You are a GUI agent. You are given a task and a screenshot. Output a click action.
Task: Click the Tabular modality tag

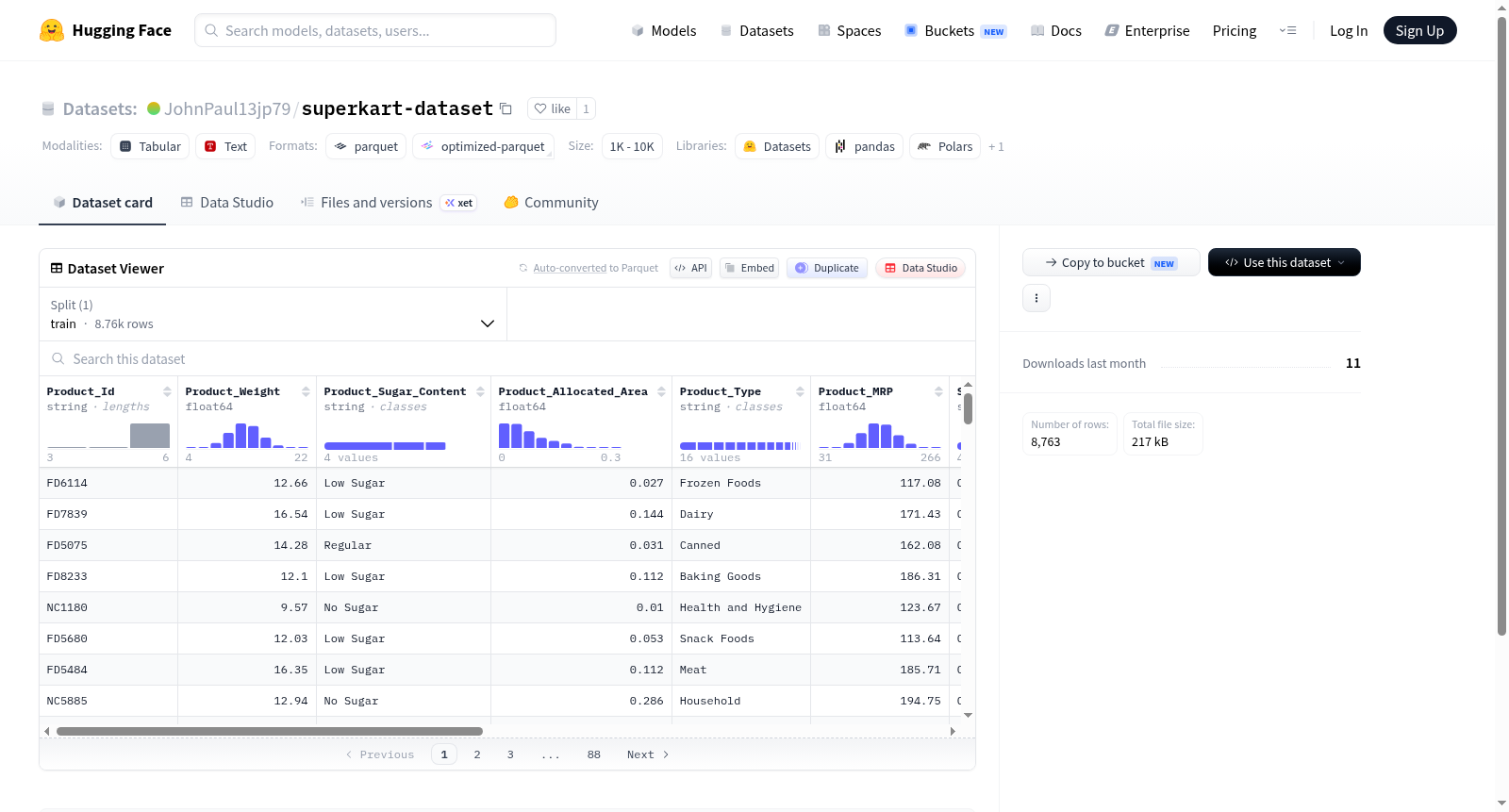coord(150,146)
